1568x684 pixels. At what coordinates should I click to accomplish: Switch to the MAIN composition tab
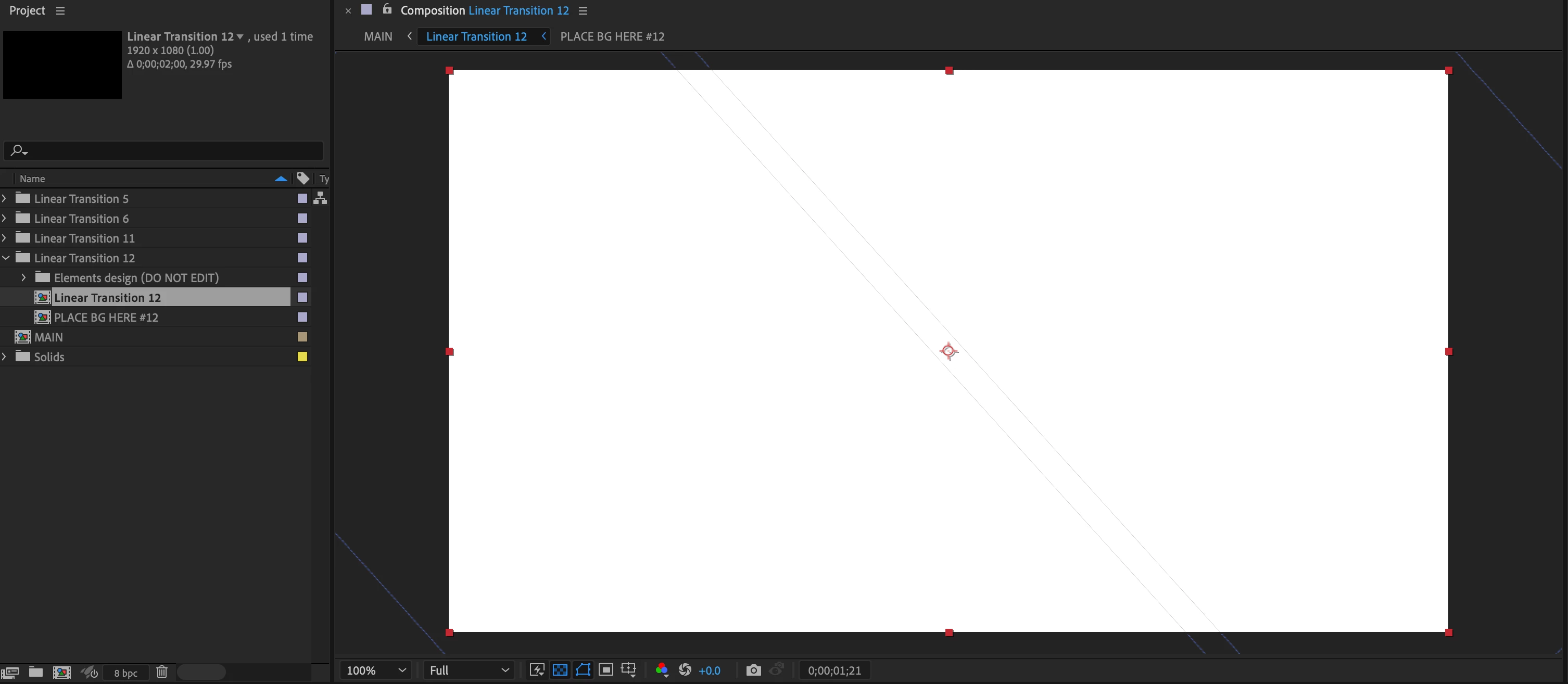pos(378,36)
